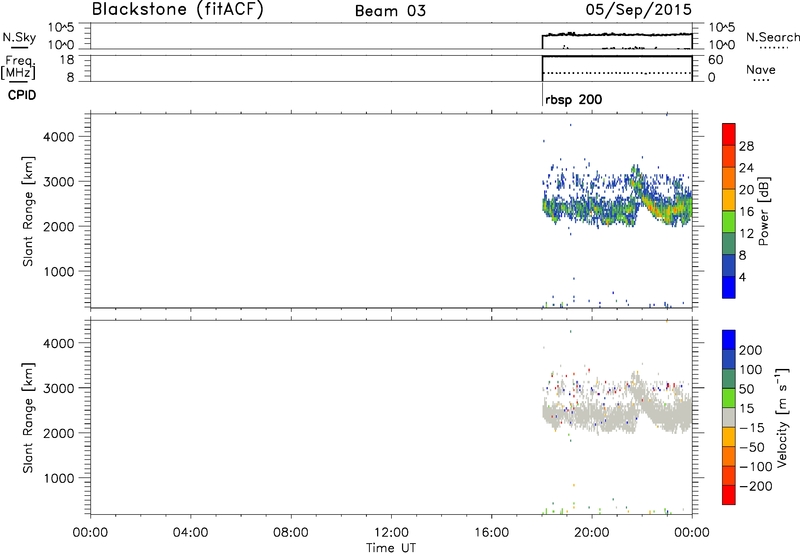Click the '16:00' time axis tick label
Image resolution: width=800 pixels, height=554 pixels.
(x=491, y=533)
